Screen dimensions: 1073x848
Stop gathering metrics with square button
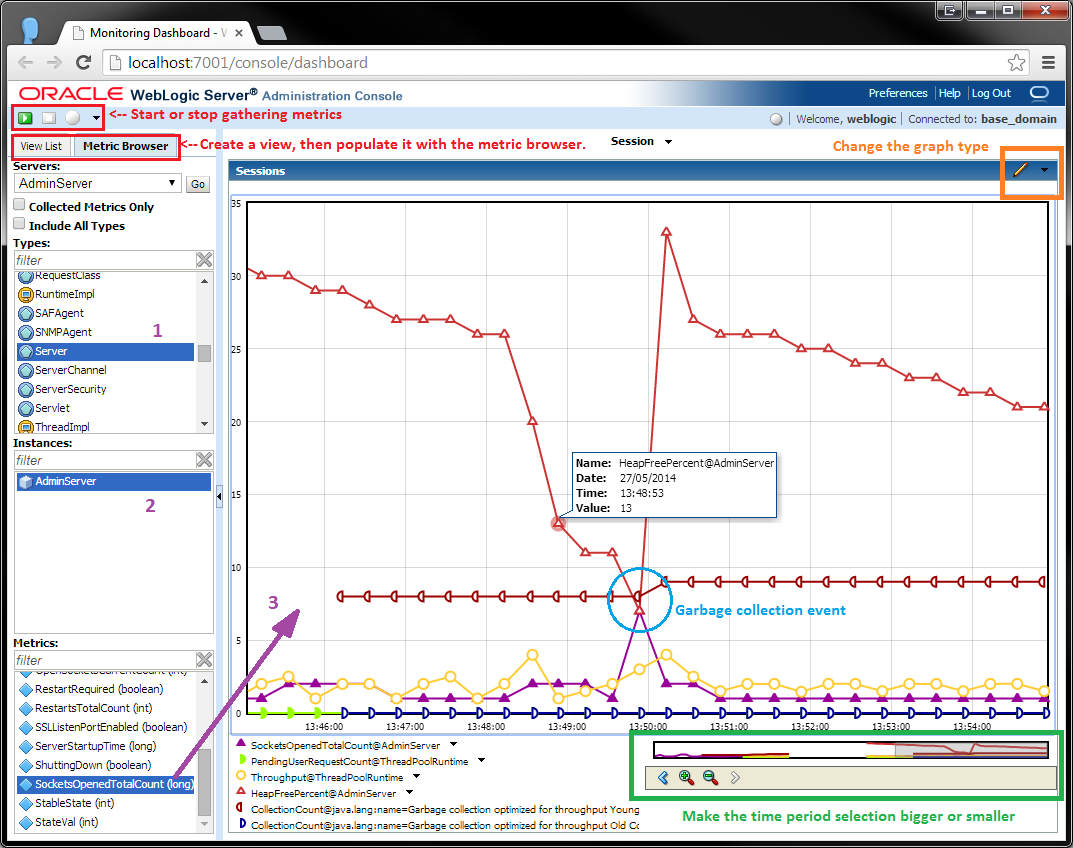(x=49, y=118)
